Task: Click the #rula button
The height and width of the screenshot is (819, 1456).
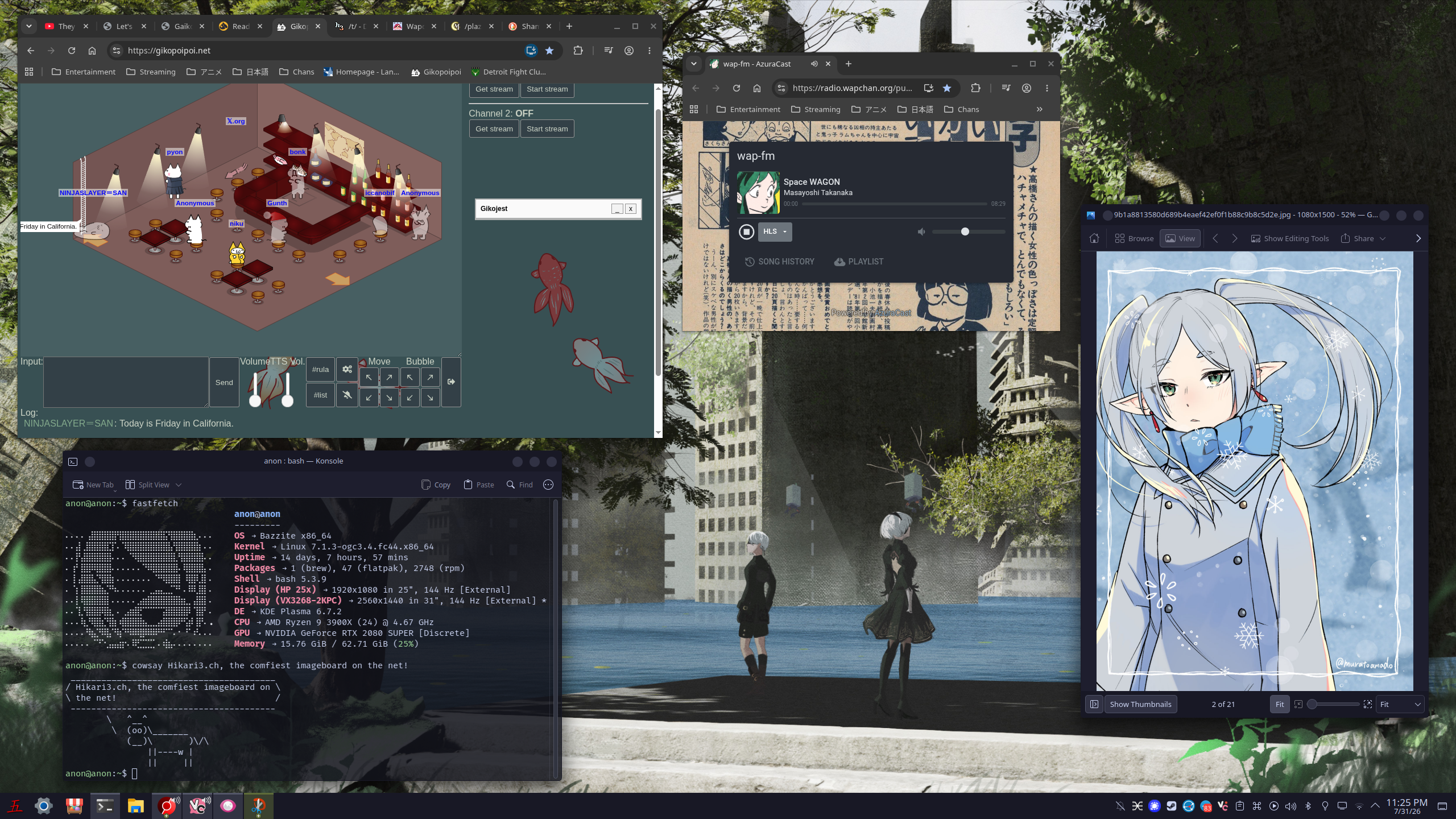Action: coord(320,369)
